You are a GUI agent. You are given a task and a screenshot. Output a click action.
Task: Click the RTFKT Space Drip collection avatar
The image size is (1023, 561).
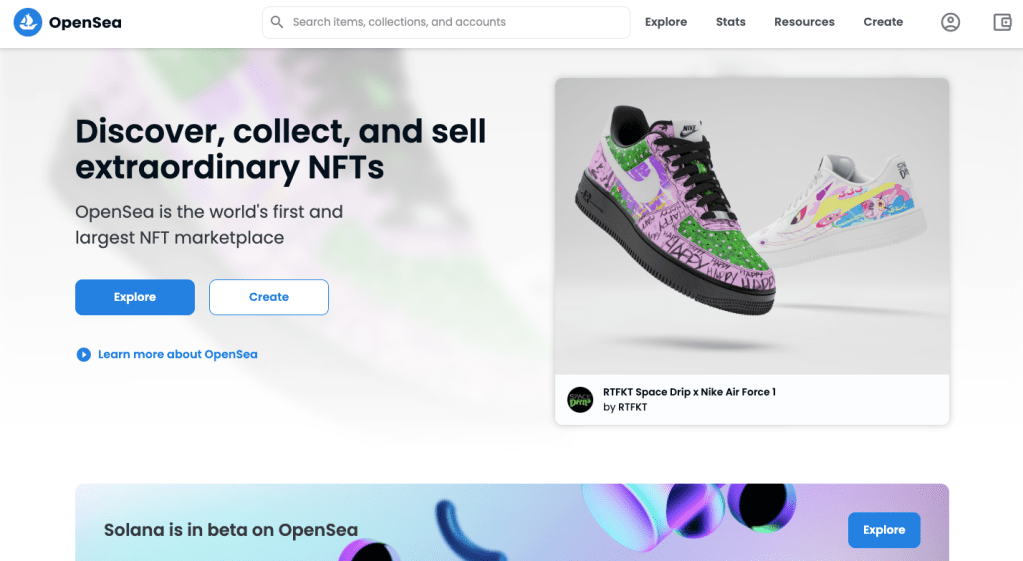(580, 400)
